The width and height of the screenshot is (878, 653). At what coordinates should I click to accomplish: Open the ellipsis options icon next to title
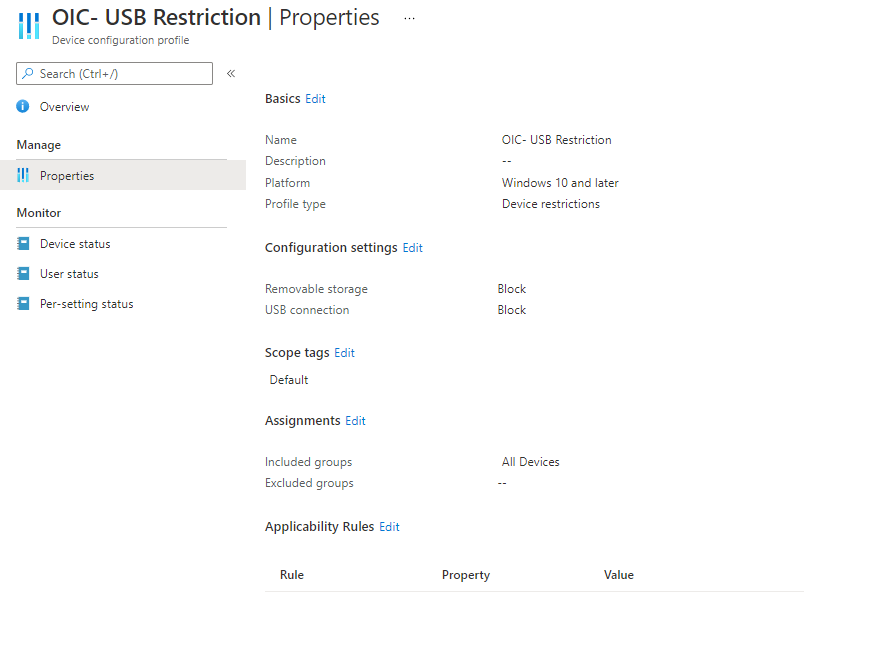[408, 17]
